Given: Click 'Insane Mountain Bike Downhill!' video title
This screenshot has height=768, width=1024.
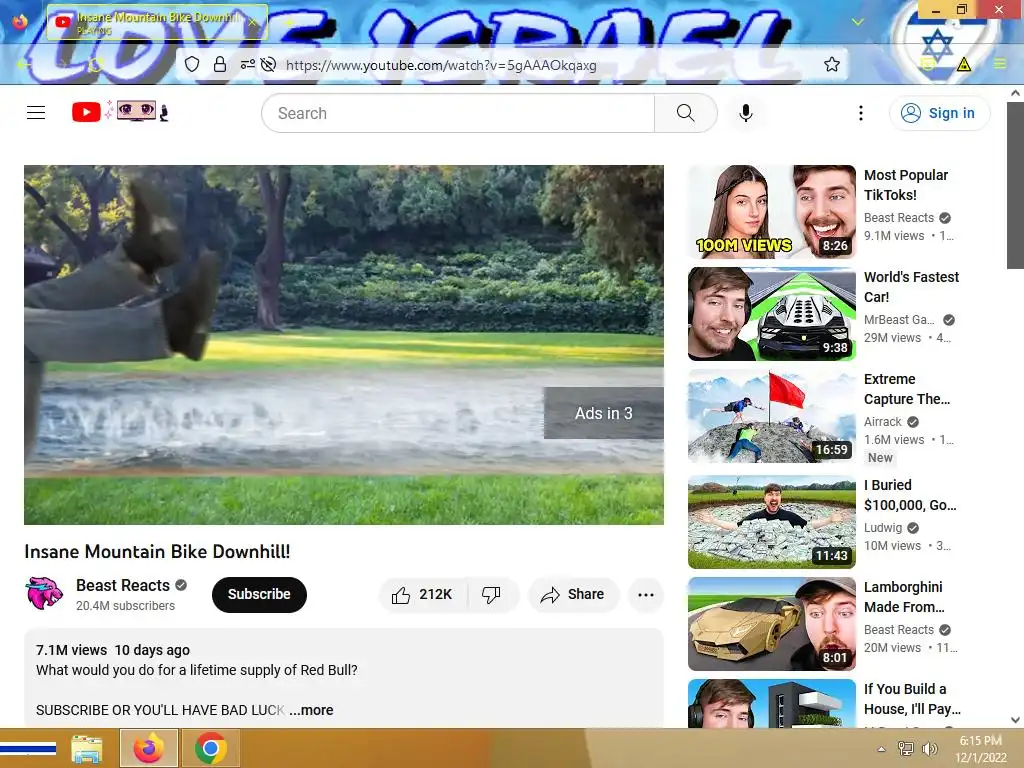Looking at the screenshot, I should (157, 552).
